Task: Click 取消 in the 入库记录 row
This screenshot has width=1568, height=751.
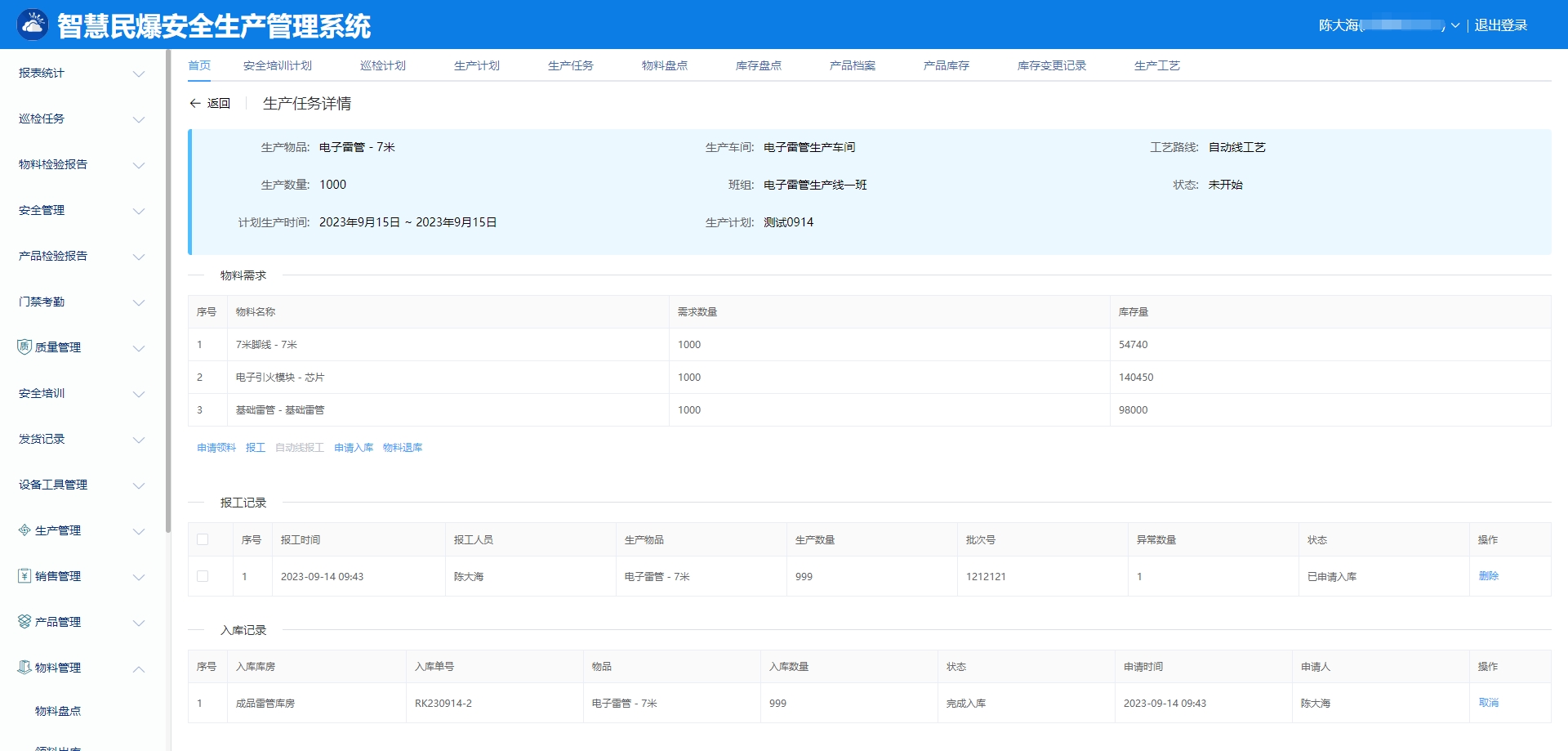Action: (x=1489, y=702)
